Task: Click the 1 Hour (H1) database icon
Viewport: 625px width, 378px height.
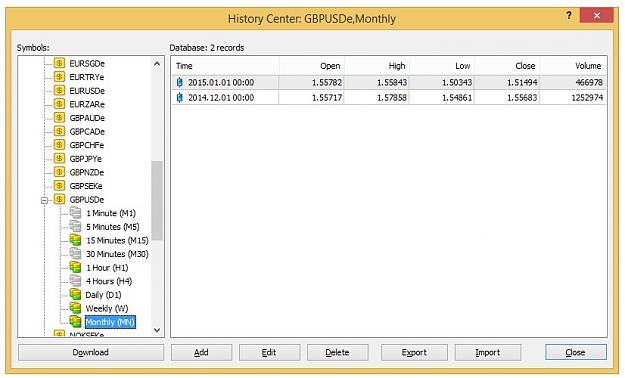Action: [75, 267]
